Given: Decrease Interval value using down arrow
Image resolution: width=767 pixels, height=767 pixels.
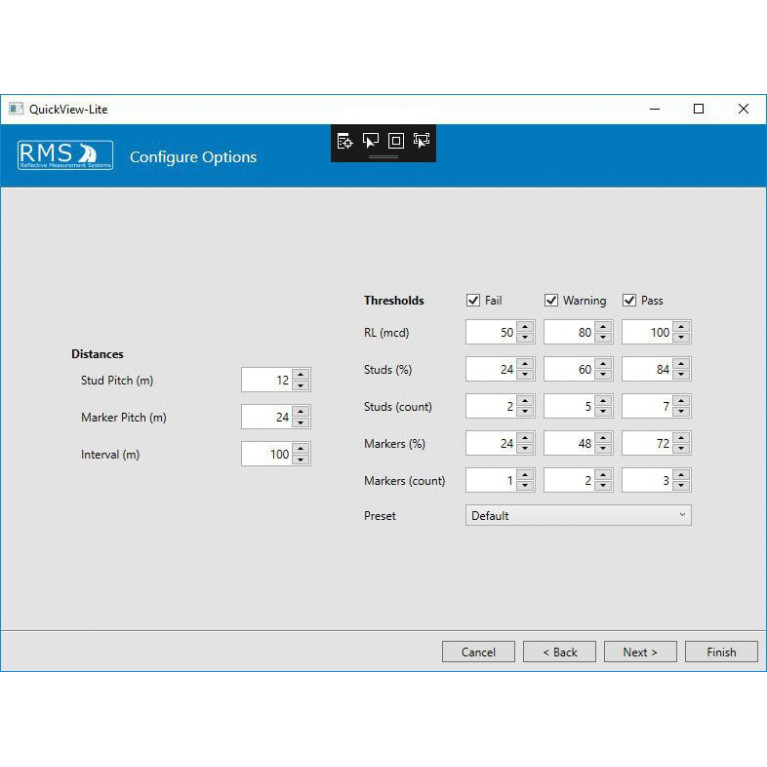Looking at the screenshot, I should click(301, 460).
